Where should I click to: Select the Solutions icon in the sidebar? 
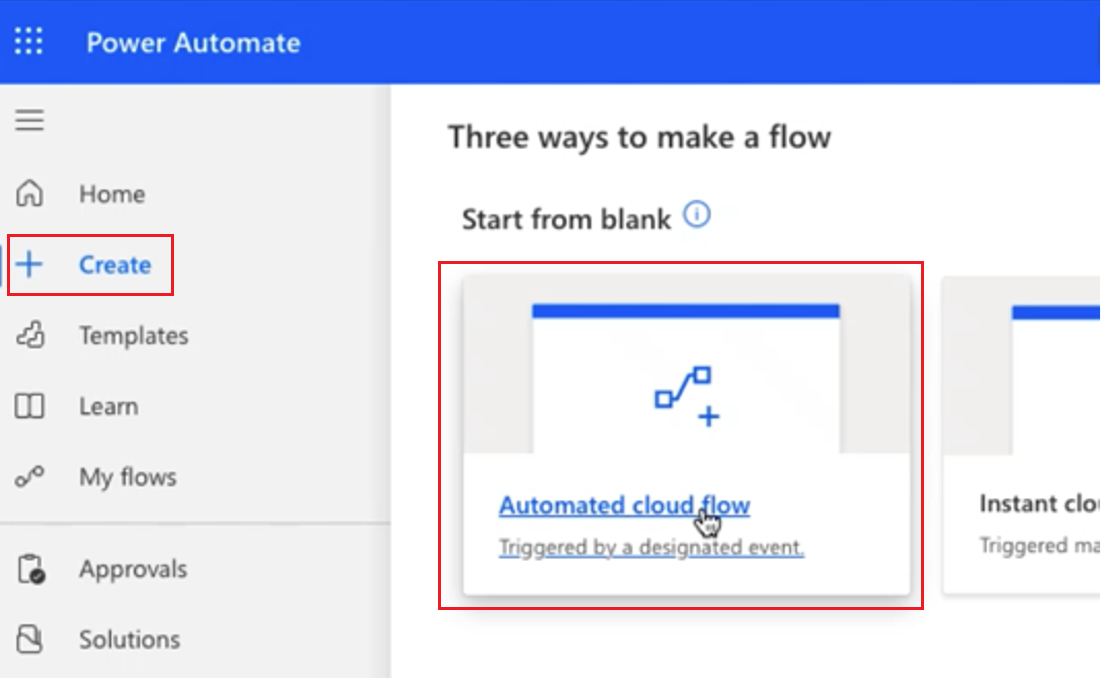(30, 639)
